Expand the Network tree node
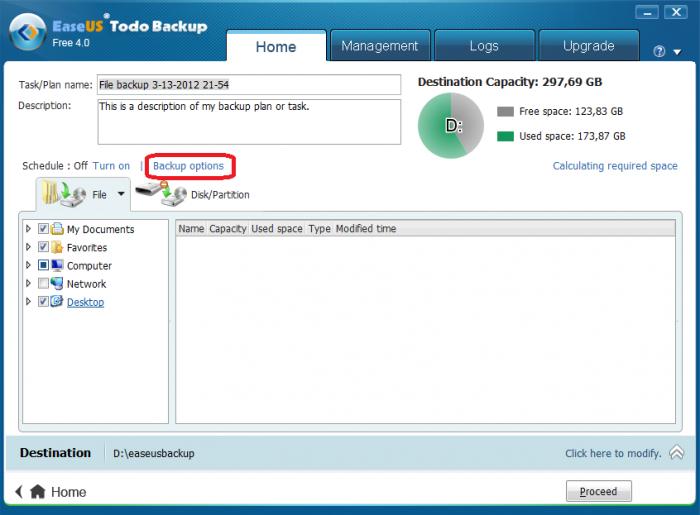This screenshot has width=700, height=515. (29, 283)
